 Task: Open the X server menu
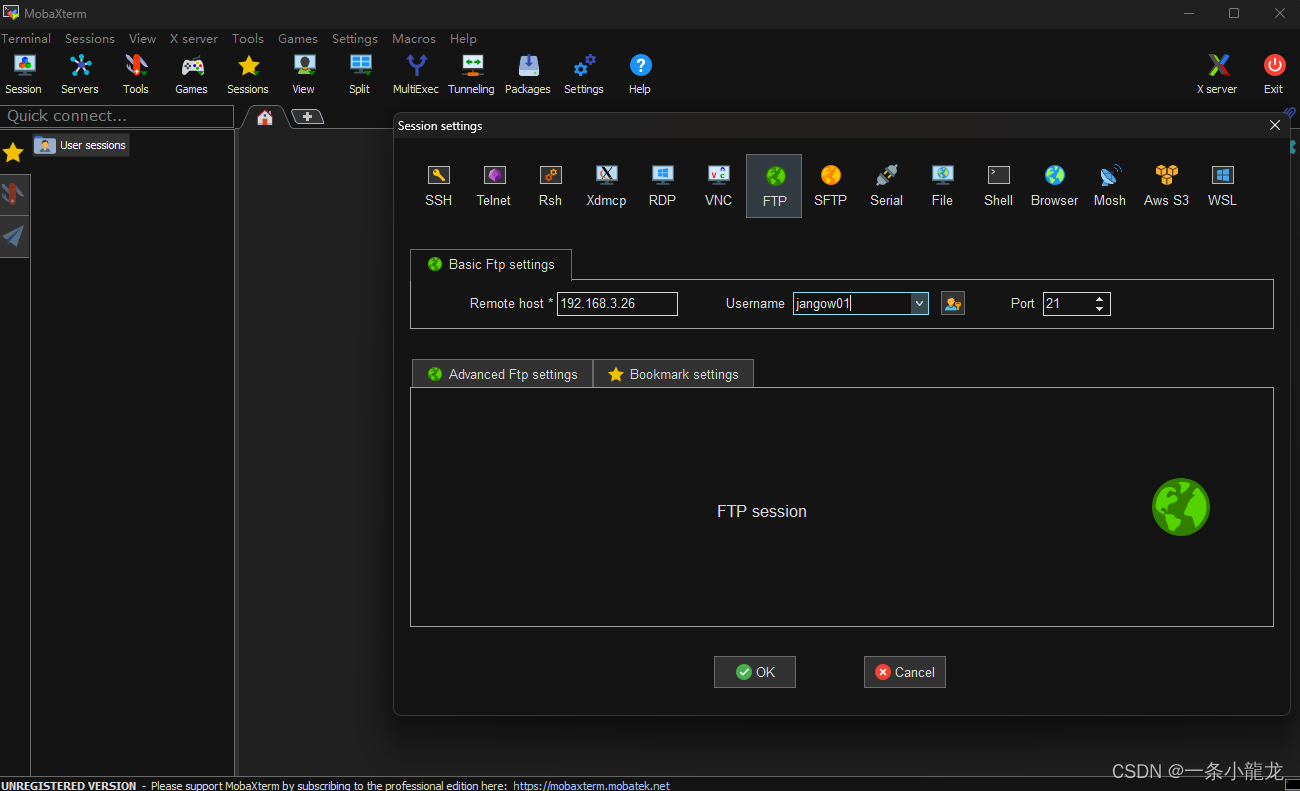[x=194, y=38]
